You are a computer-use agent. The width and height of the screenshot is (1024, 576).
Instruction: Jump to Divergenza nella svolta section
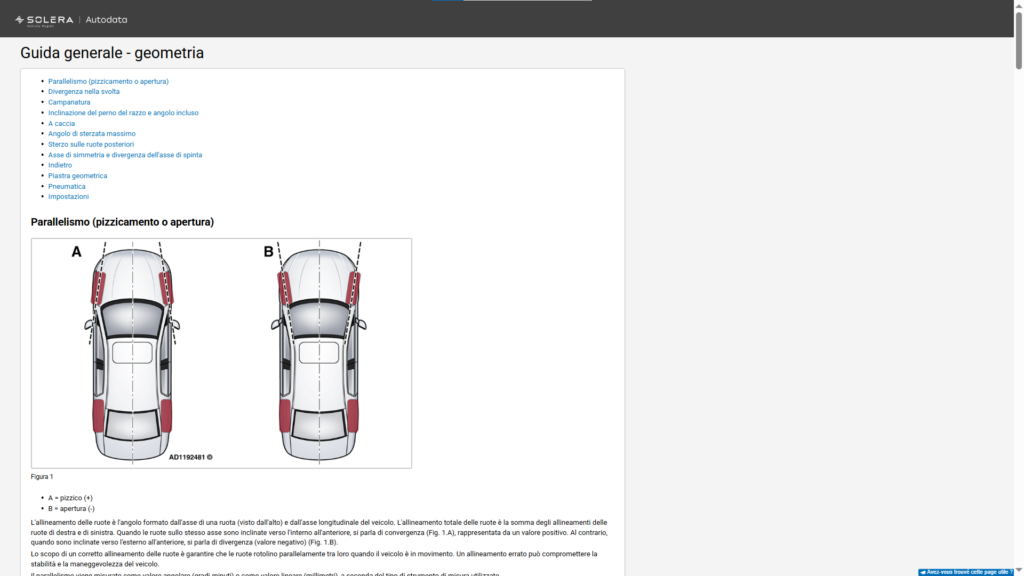[84, 92]
